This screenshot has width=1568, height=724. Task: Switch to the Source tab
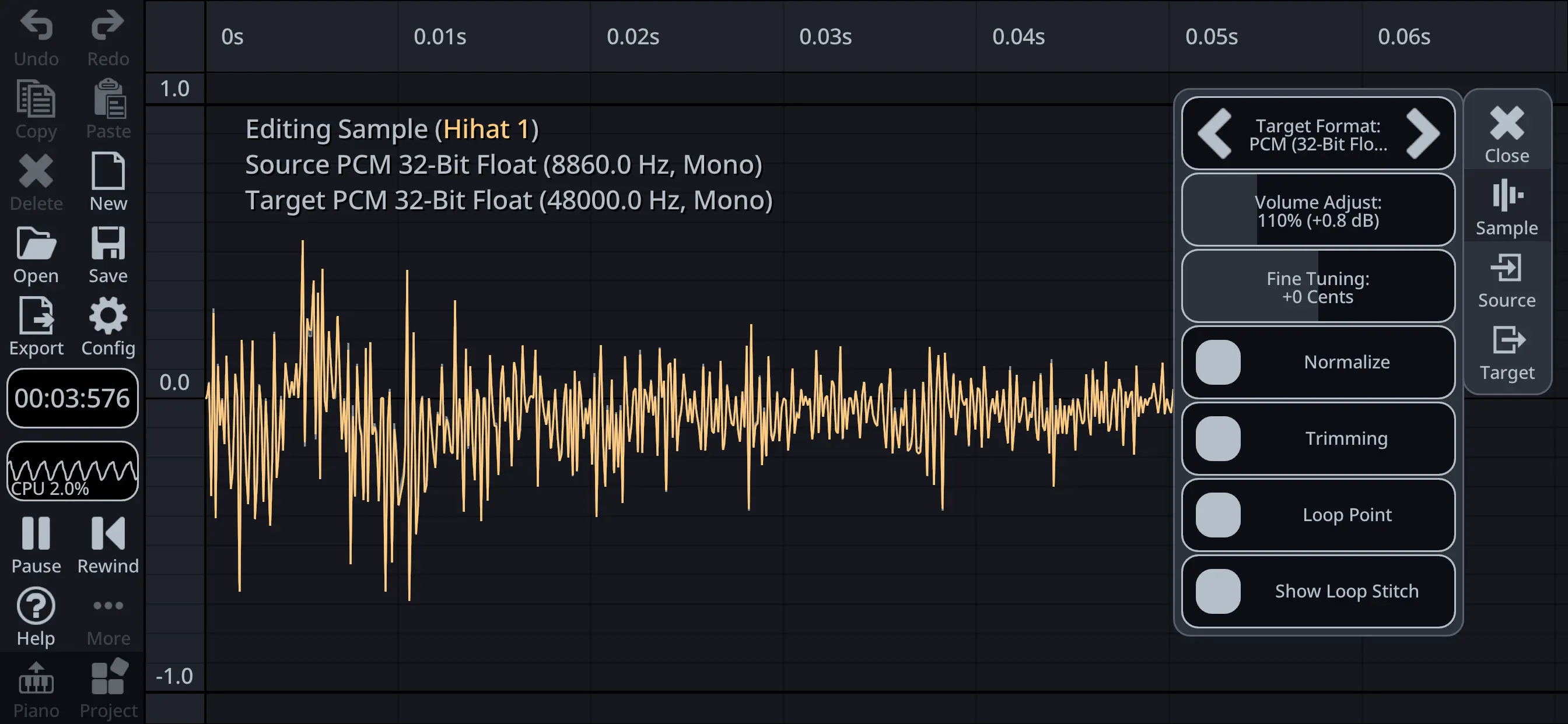tap(1506, 280)
